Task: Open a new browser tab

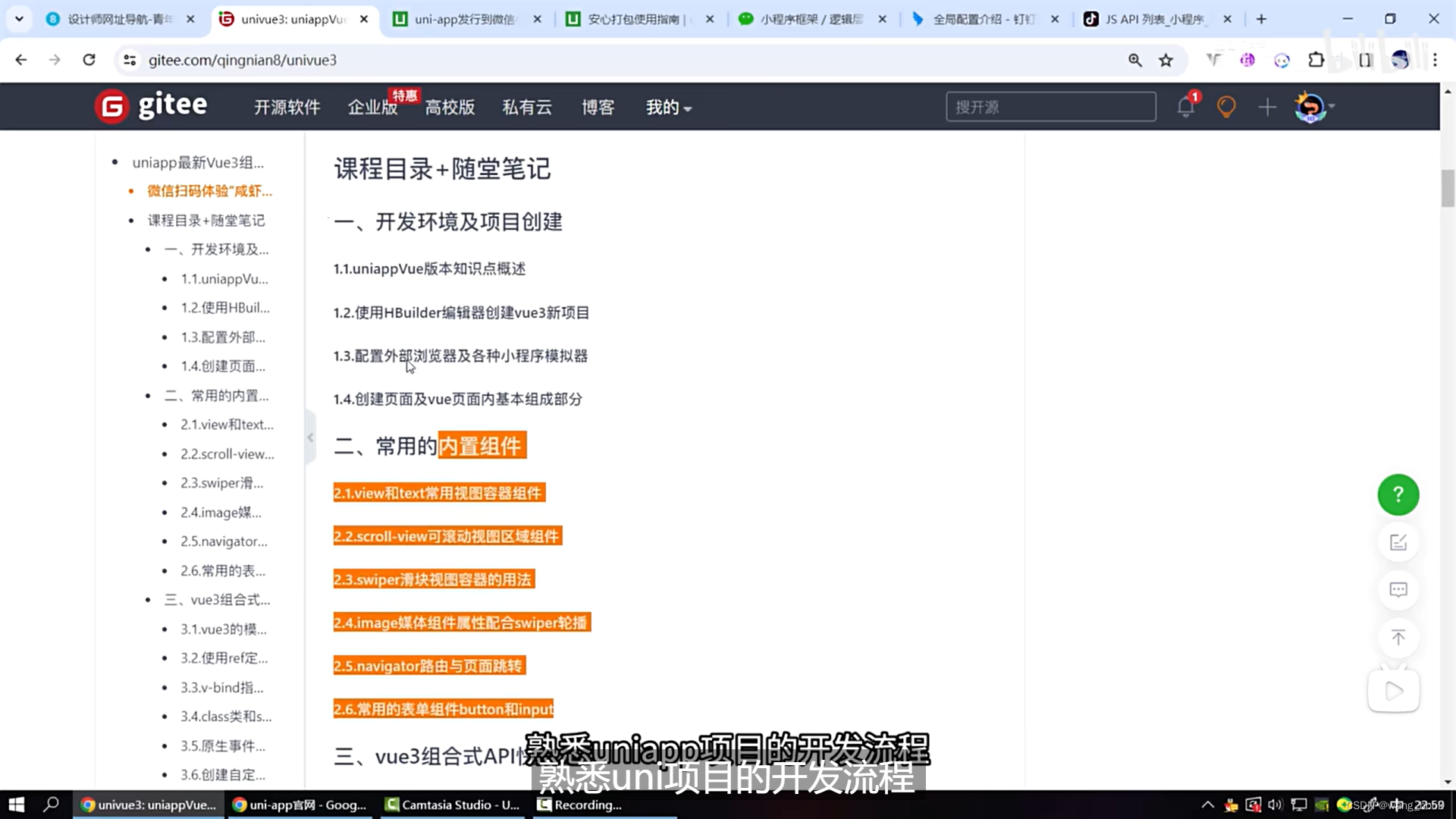Action: [x=1261, y=19]
